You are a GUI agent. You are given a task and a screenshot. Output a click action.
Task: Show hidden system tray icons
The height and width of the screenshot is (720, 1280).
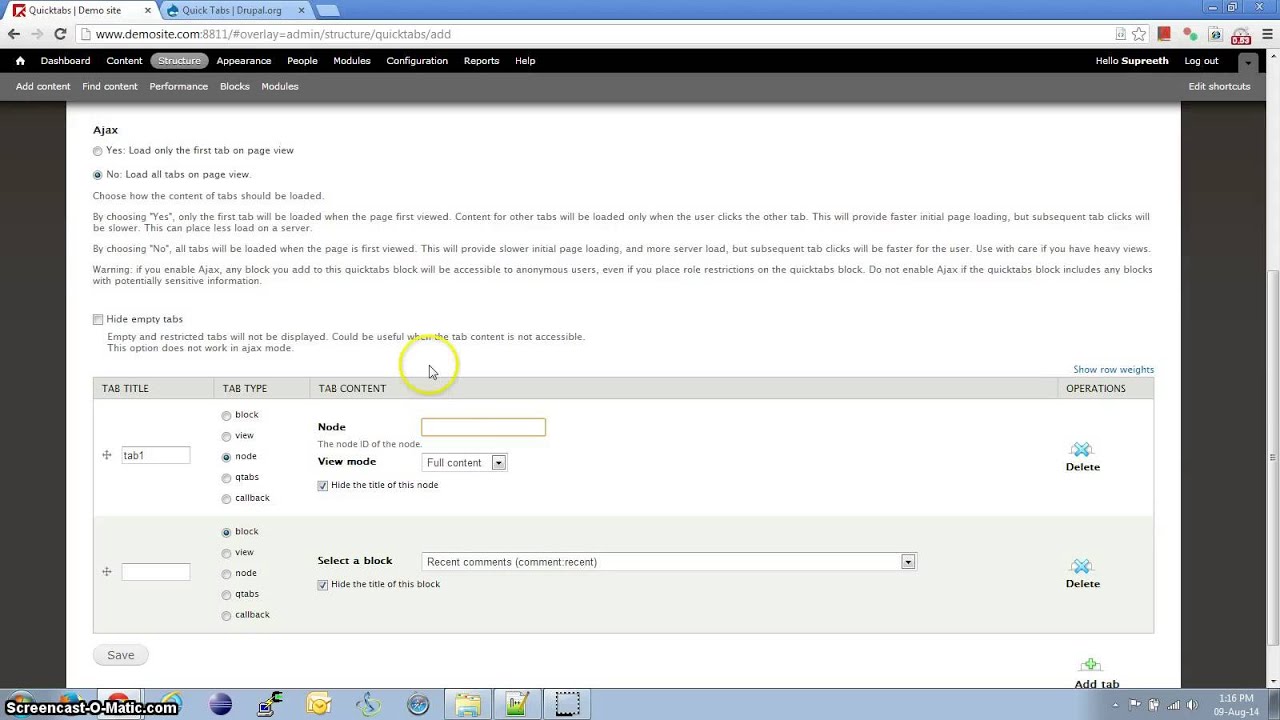(x=1117, y=705)
